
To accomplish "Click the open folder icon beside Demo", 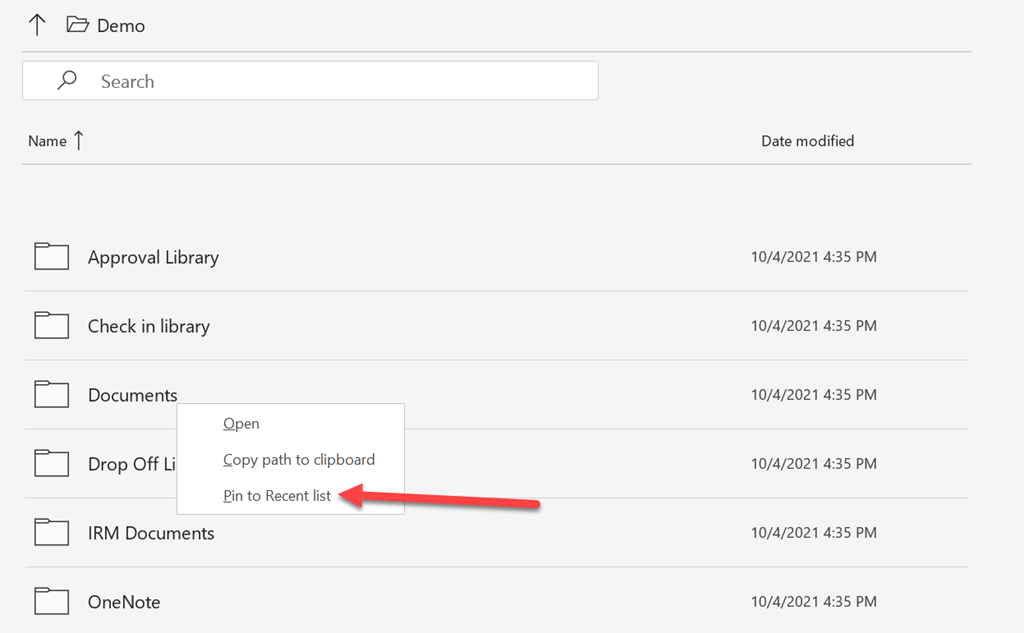I will coord(78,25).
